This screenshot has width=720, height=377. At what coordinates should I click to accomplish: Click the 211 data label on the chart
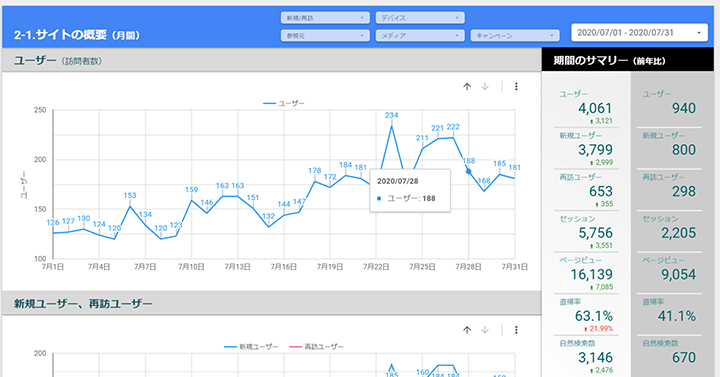[422, 138]
